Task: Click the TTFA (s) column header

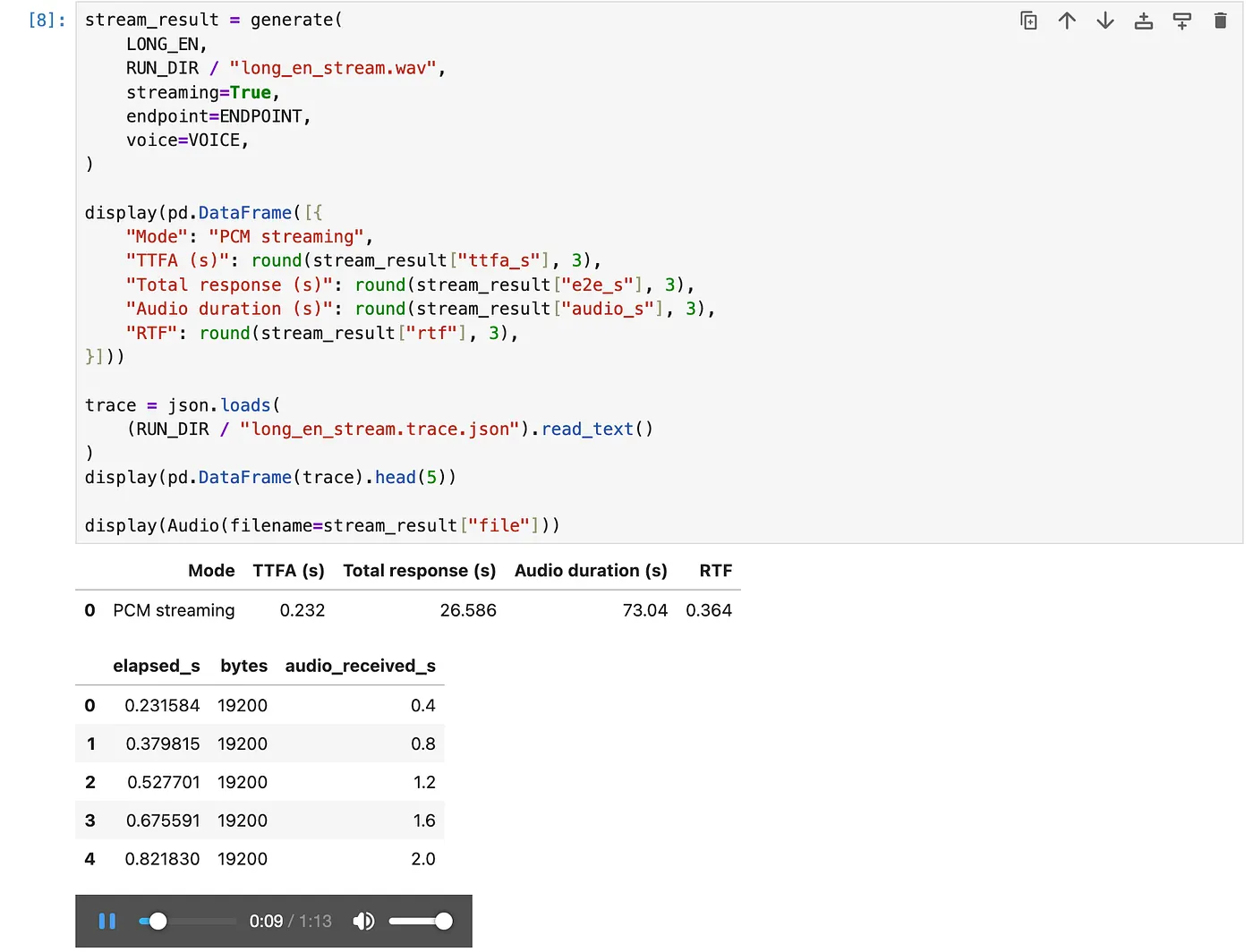Action: click(x=288, y=571)
